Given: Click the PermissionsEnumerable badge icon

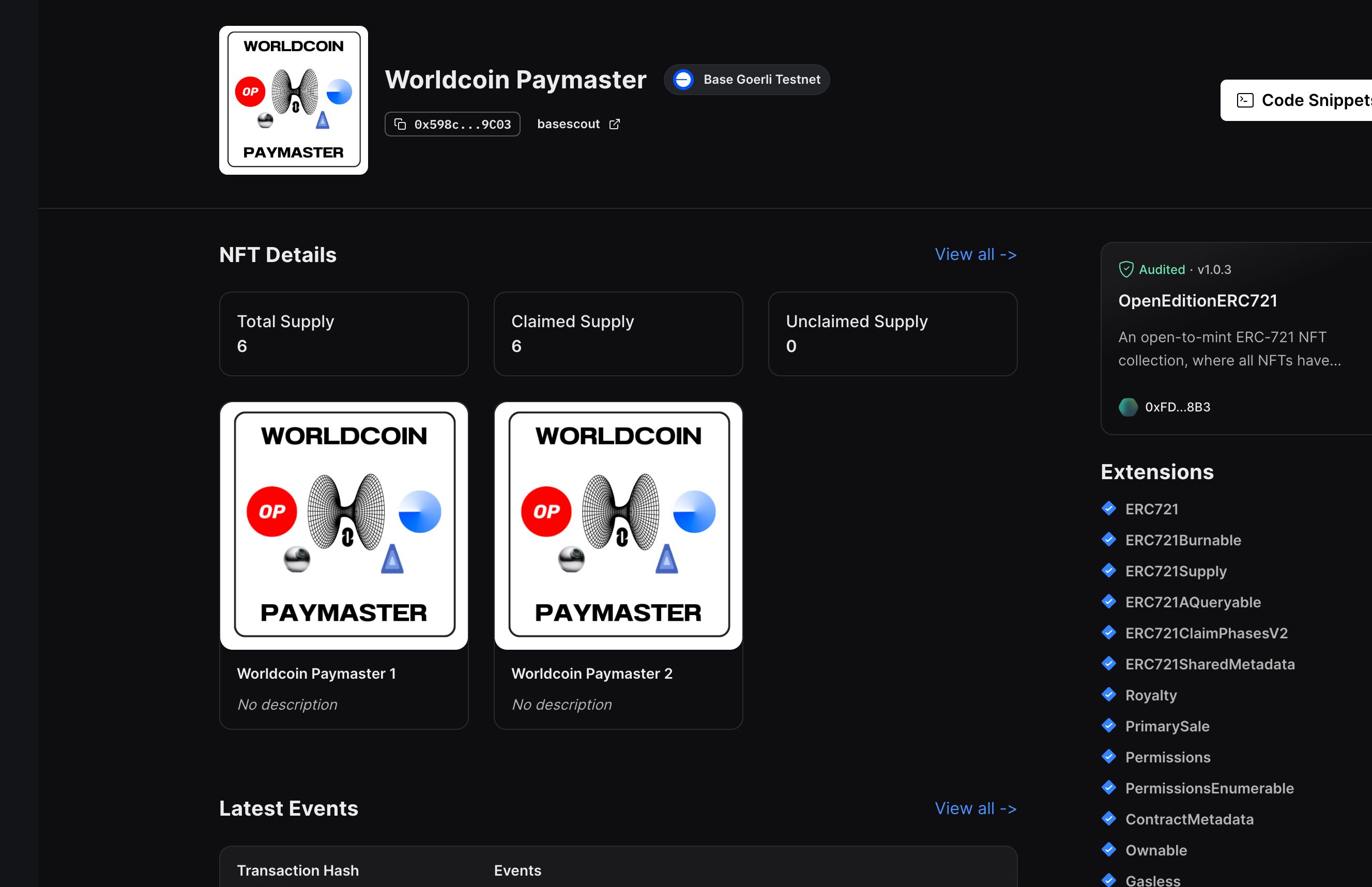Looking at the screenshot, I should point(1109,788).
